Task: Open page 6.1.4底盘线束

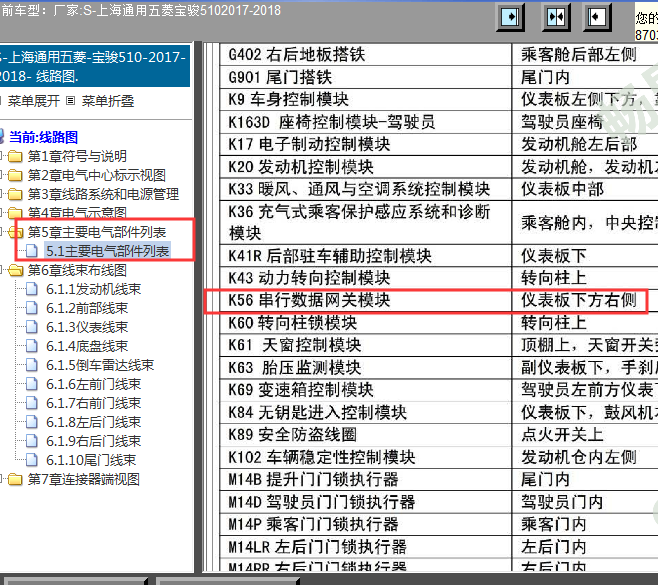Action: (x=87, y=346)
